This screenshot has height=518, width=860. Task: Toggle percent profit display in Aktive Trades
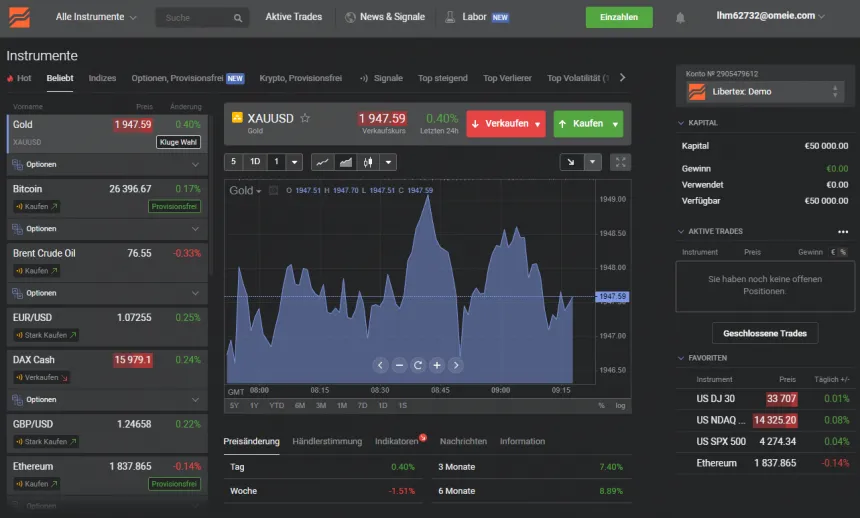coord(843,252)
